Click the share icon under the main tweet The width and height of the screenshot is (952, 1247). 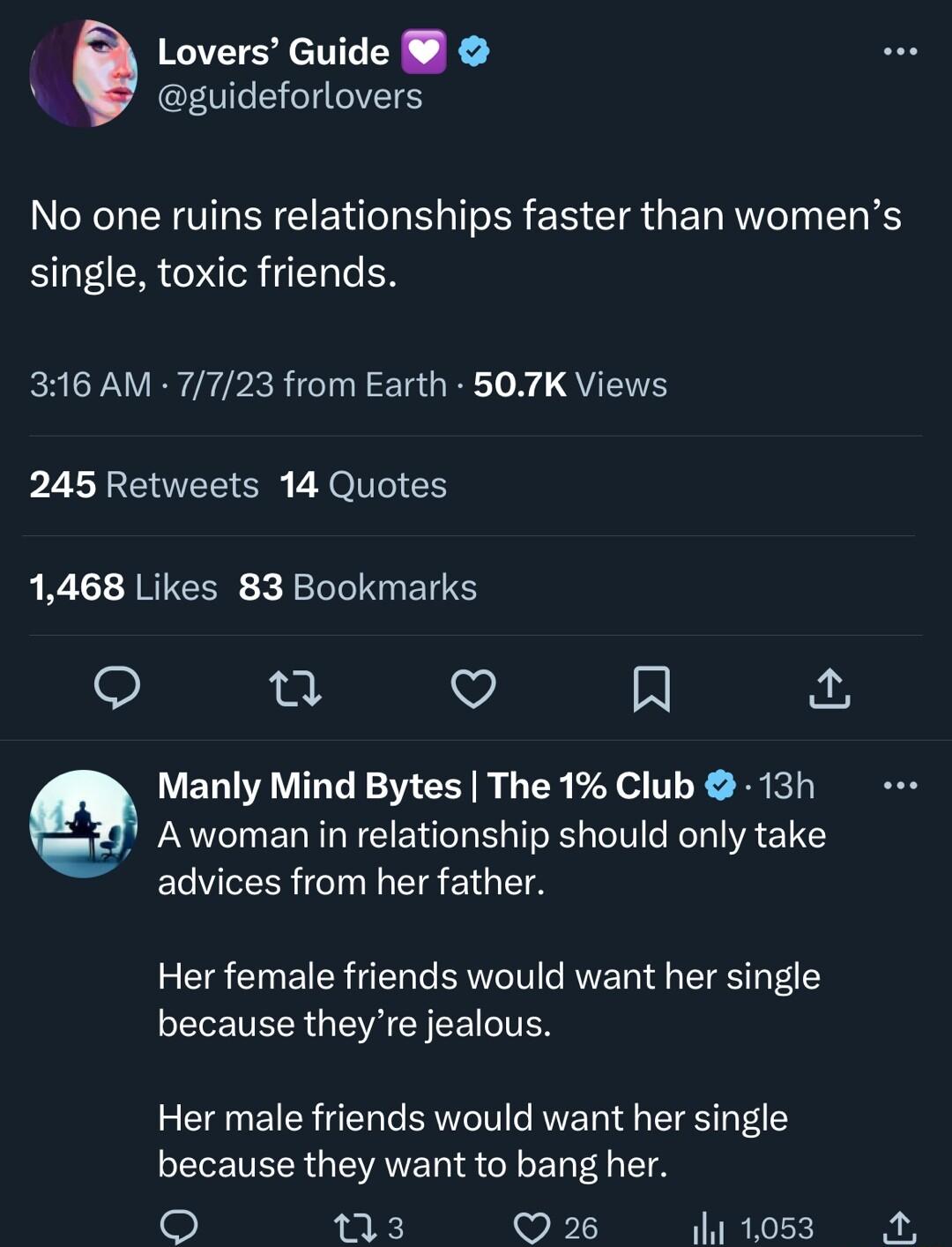pos(829,691)
